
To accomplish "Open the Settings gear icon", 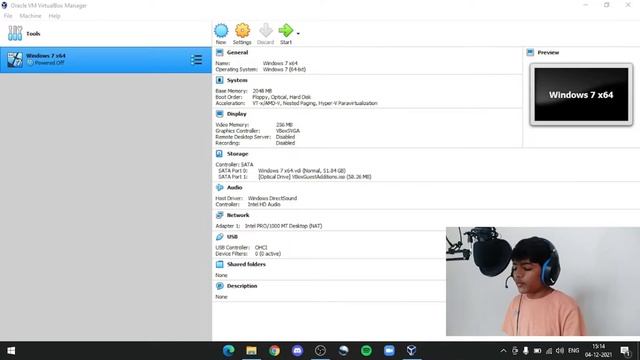I will [242, 31].
